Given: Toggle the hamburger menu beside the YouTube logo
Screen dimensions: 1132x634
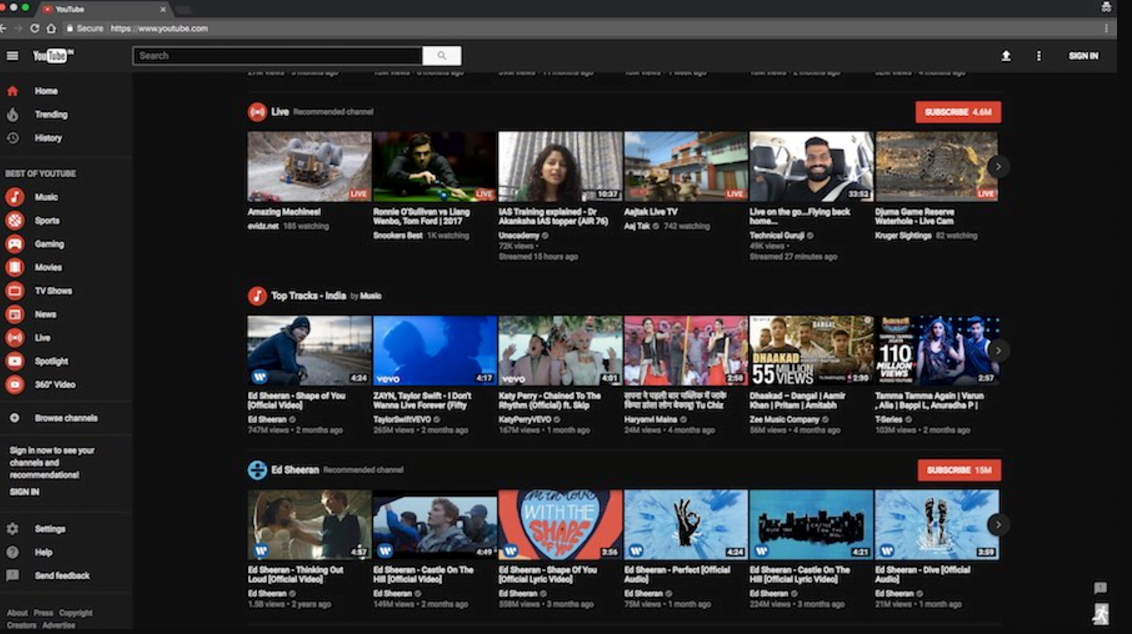Looking at the screenshot, I should pos(12,55).
